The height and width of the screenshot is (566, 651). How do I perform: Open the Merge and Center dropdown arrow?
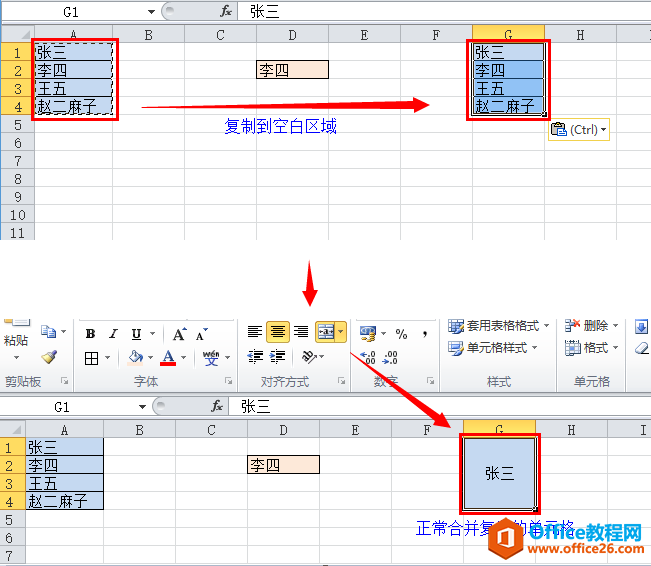(341, 332)
